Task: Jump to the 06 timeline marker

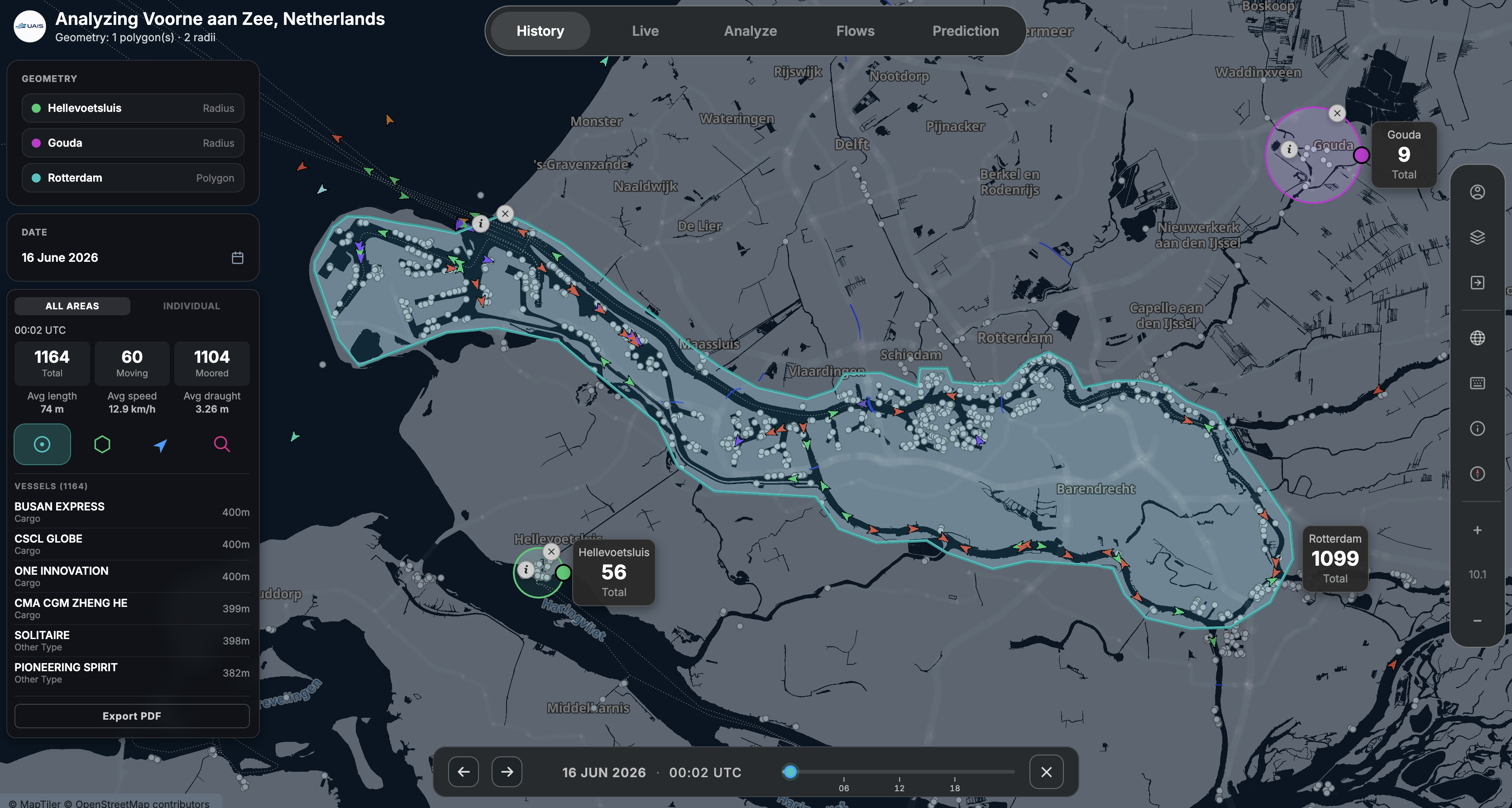Action: click(x=843, y=788)
